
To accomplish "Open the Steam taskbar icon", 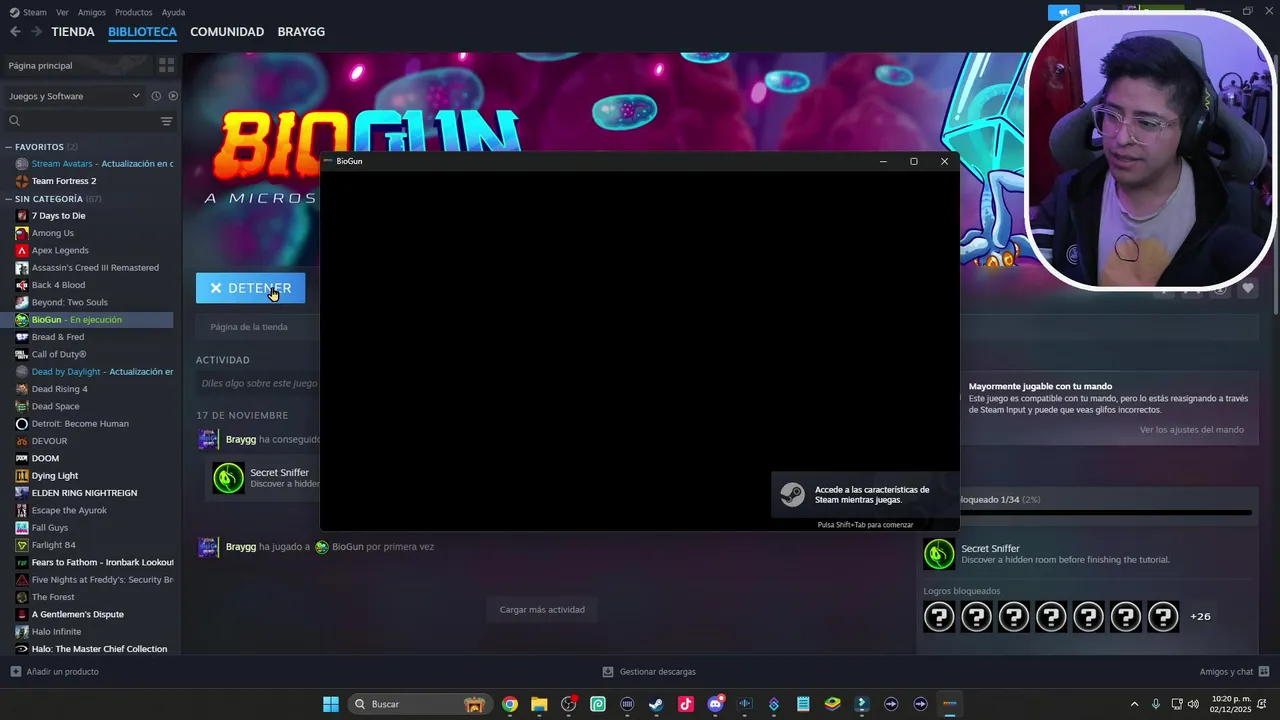I will pos(656,704).
